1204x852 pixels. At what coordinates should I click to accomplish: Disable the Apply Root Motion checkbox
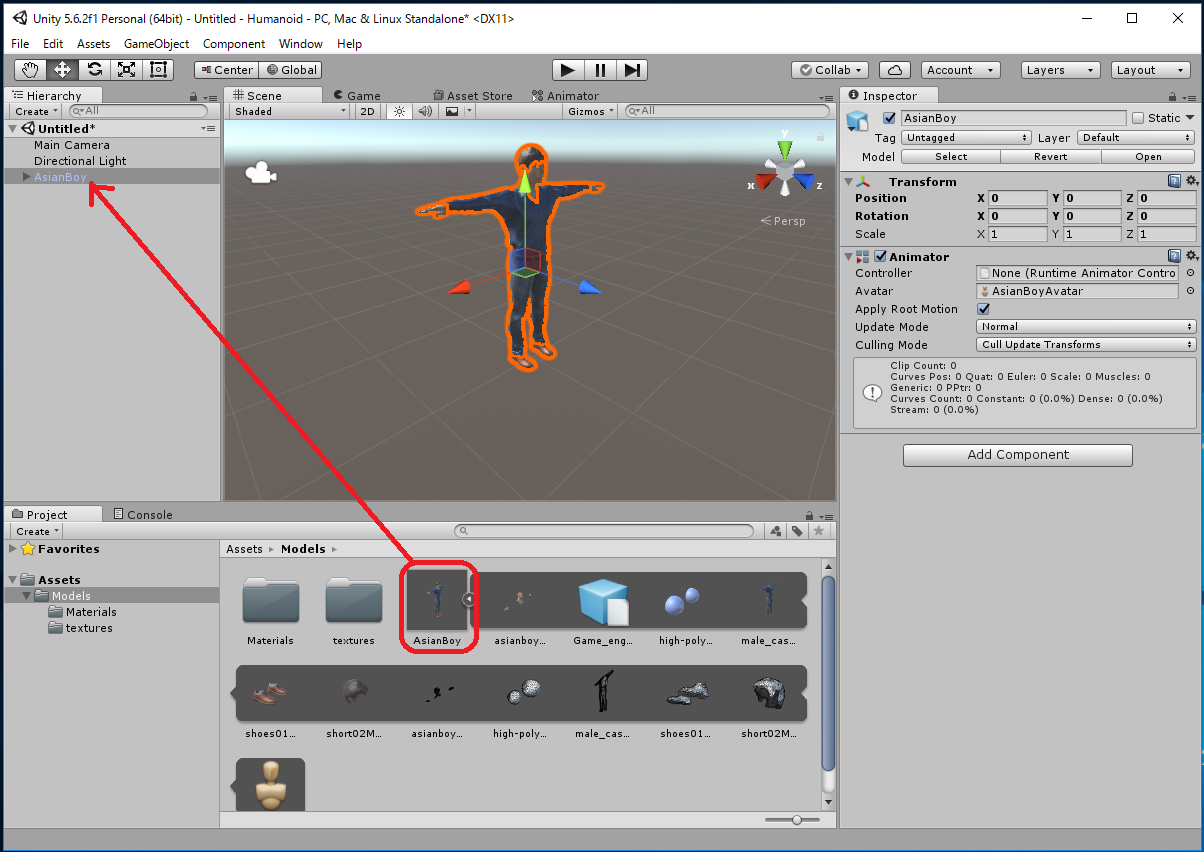(x=983, y=309)
